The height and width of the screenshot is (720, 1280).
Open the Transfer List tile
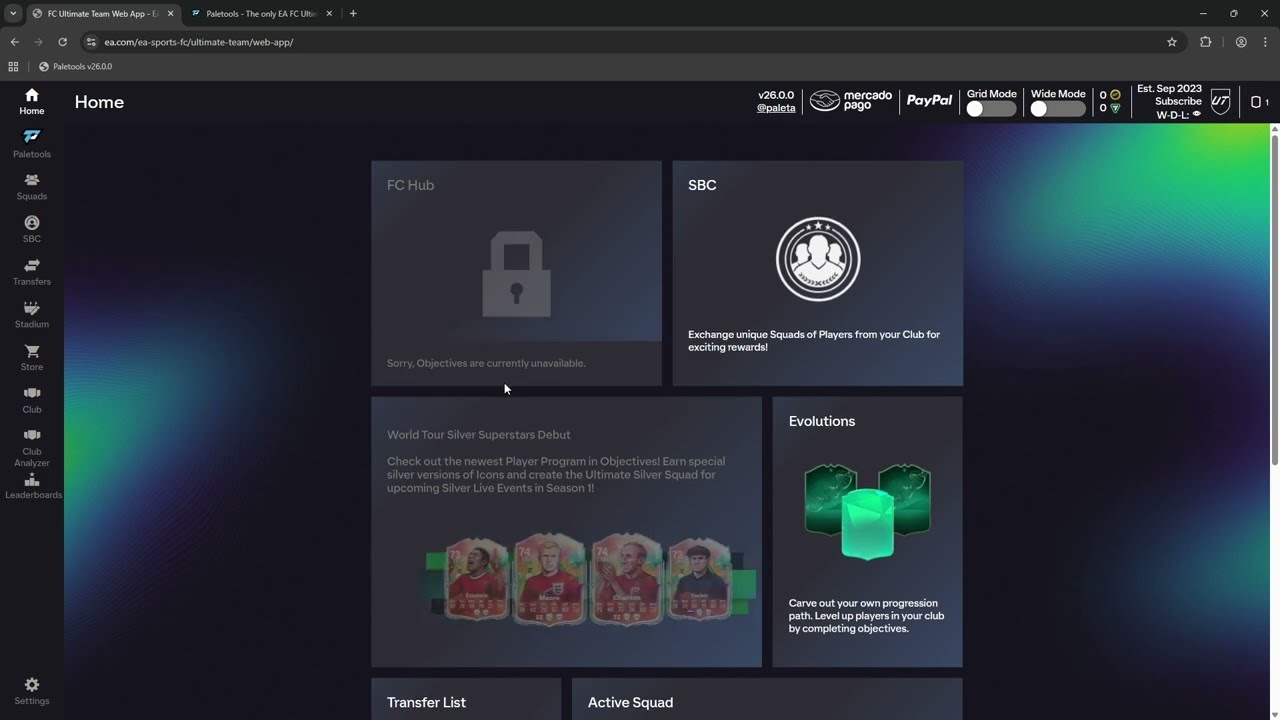(x=466, y=699)
